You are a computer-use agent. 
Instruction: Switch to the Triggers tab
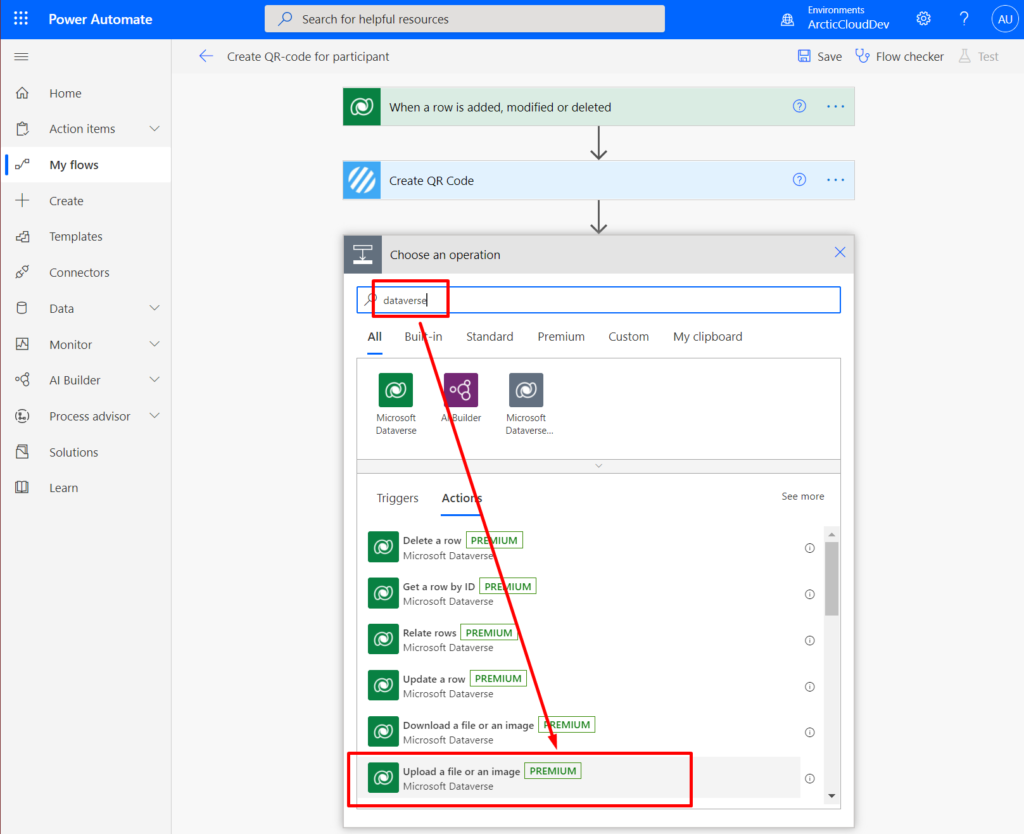[x=398, y=498]
